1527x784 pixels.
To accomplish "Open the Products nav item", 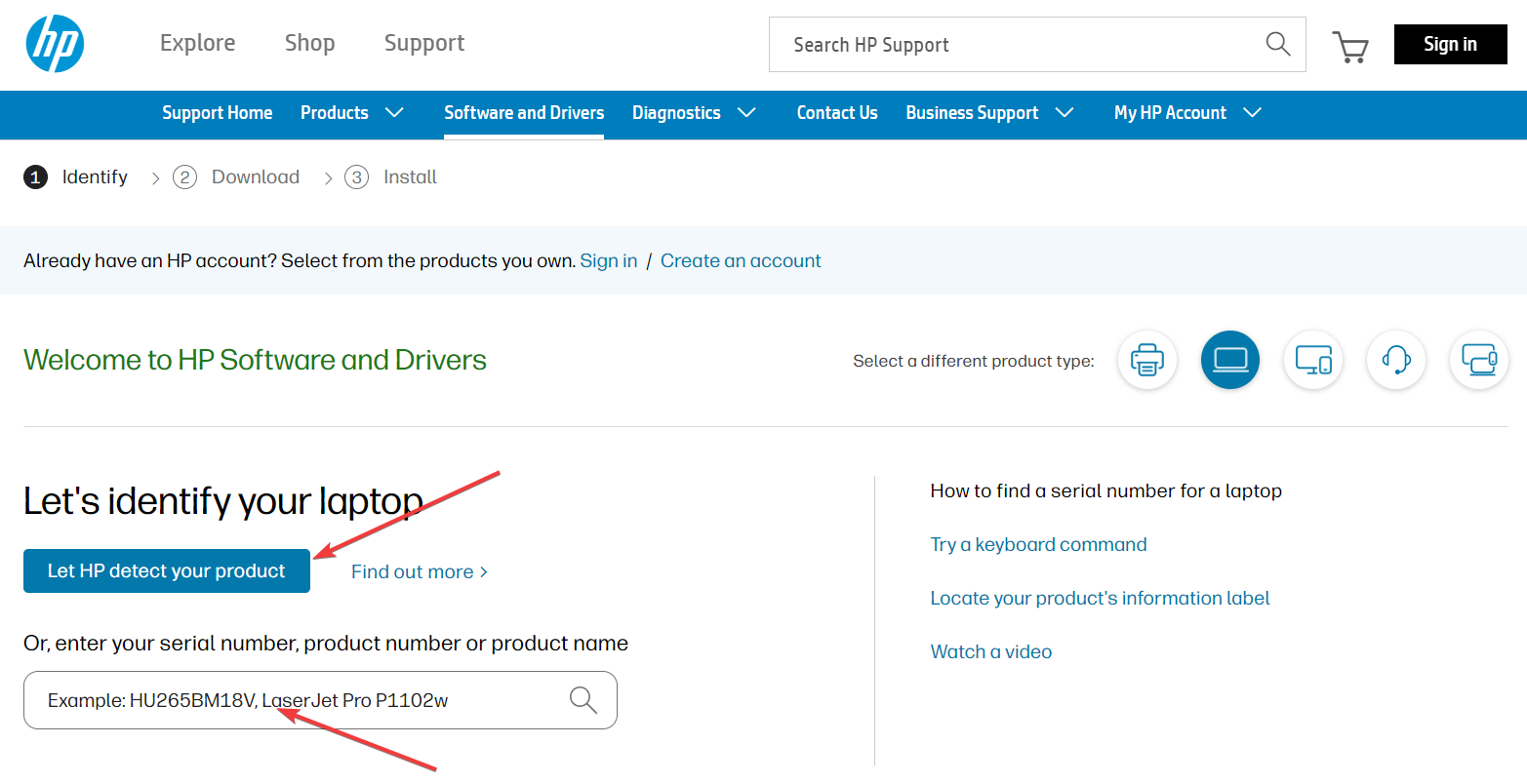I will click(335, 113).
